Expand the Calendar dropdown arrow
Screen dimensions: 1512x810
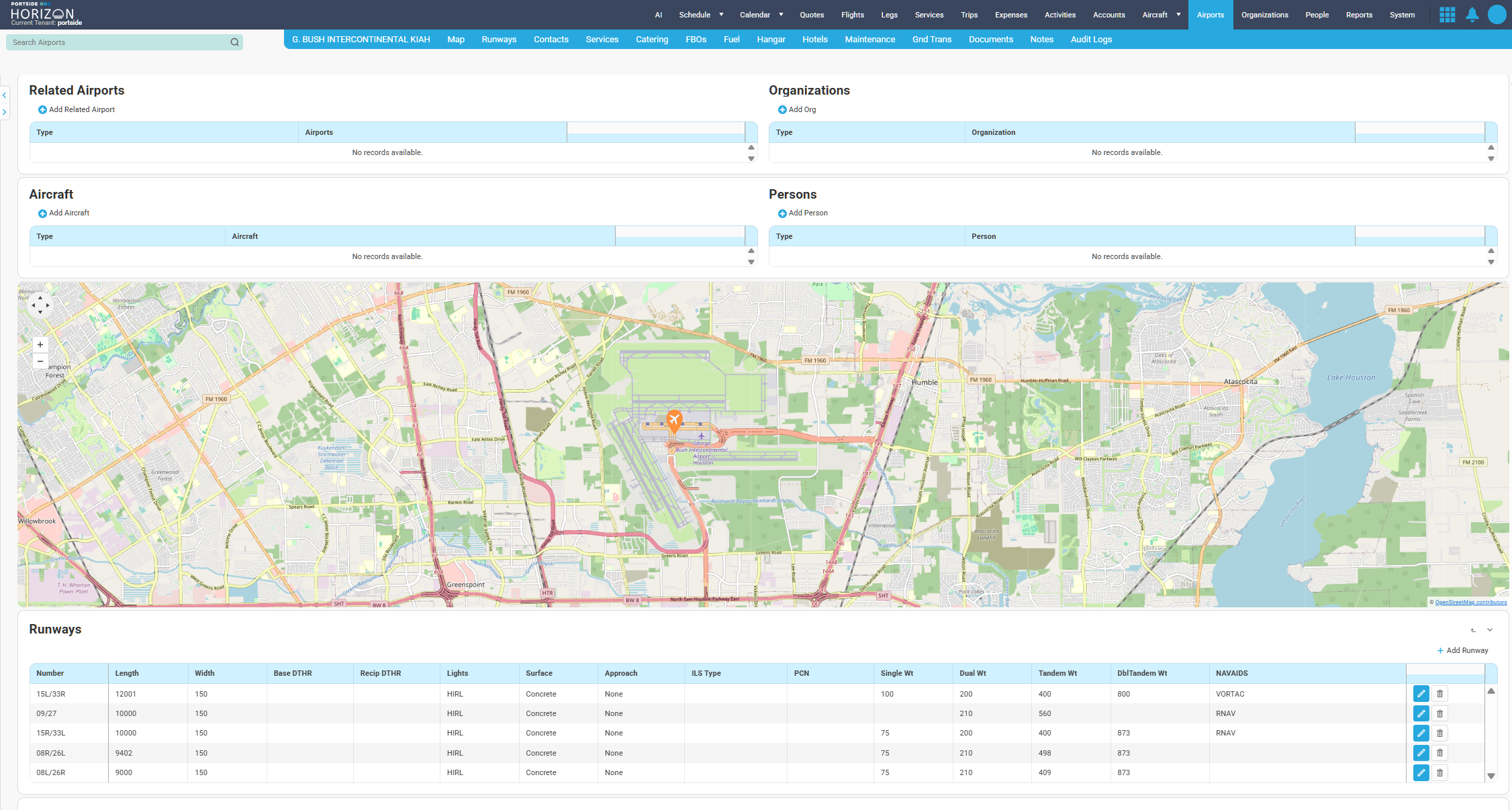pos(781,15)
